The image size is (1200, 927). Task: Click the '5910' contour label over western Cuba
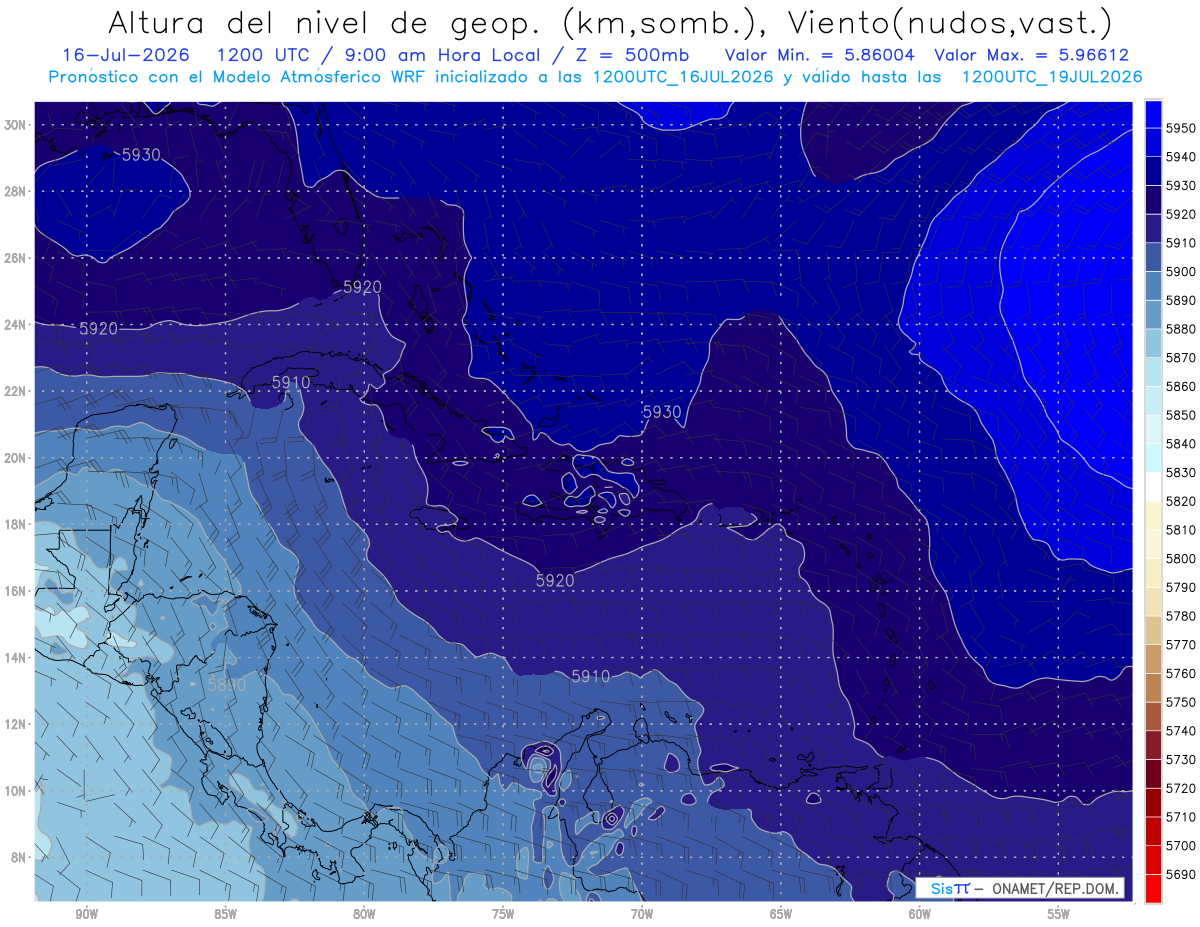point(291,383)
